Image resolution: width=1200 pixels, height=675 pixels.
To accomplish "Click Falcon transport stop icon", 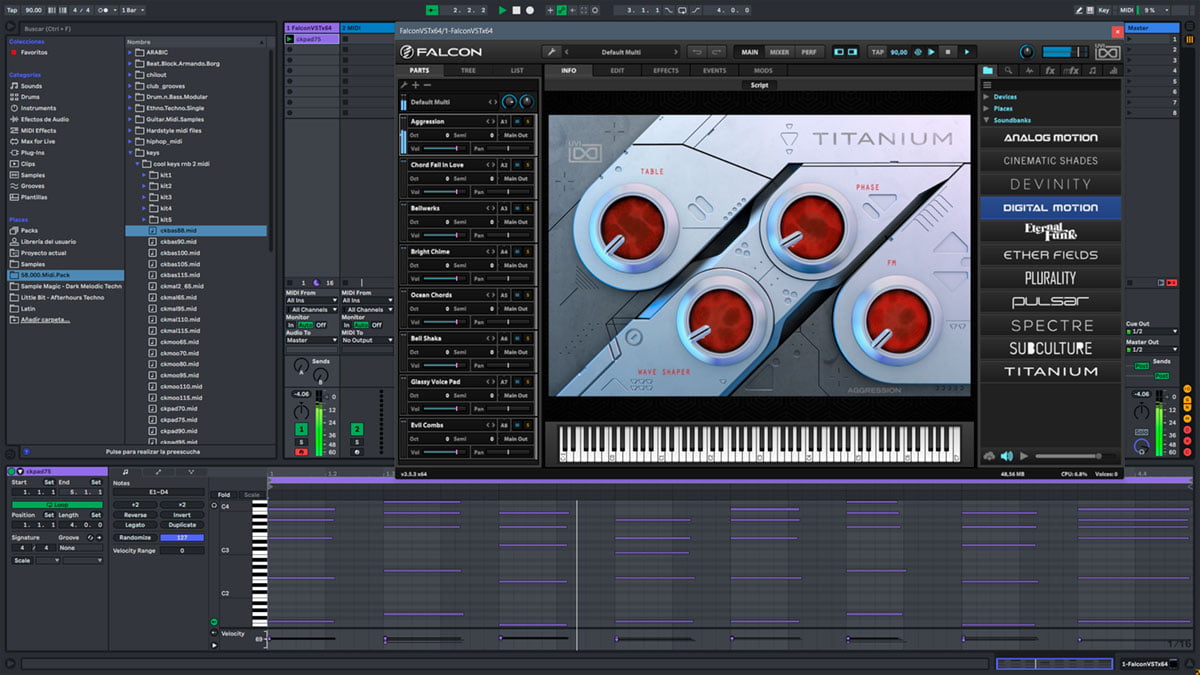I will click(x=948, y=52).
